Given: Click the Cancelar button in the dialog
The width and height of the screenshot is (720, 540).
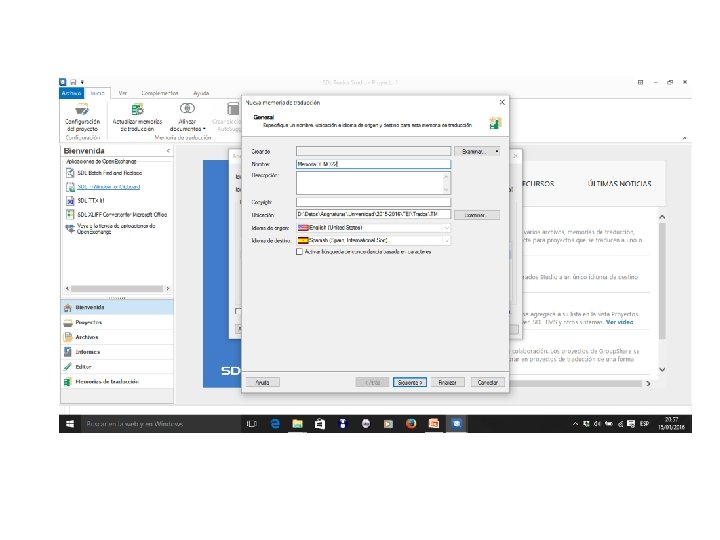Looking at the screenshot, I should pos(488,382).
